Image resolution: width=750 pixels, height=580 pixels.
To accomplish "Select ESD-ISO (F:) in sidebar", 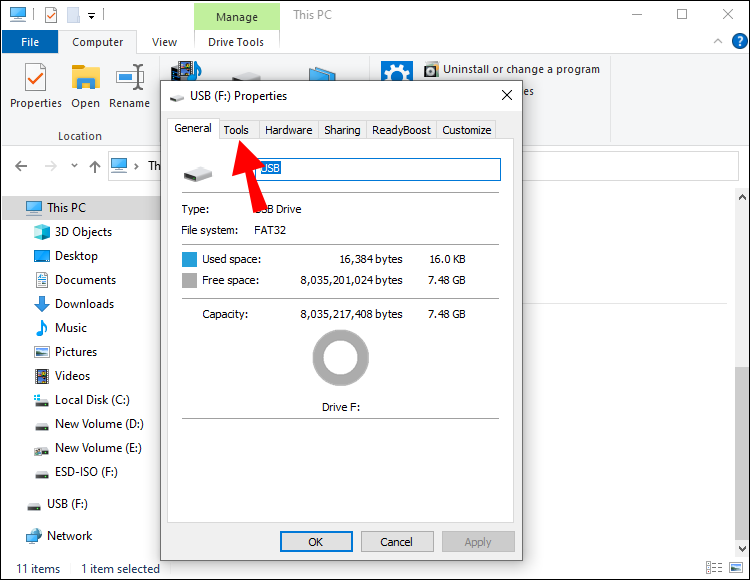I will (x=76, y=472).
